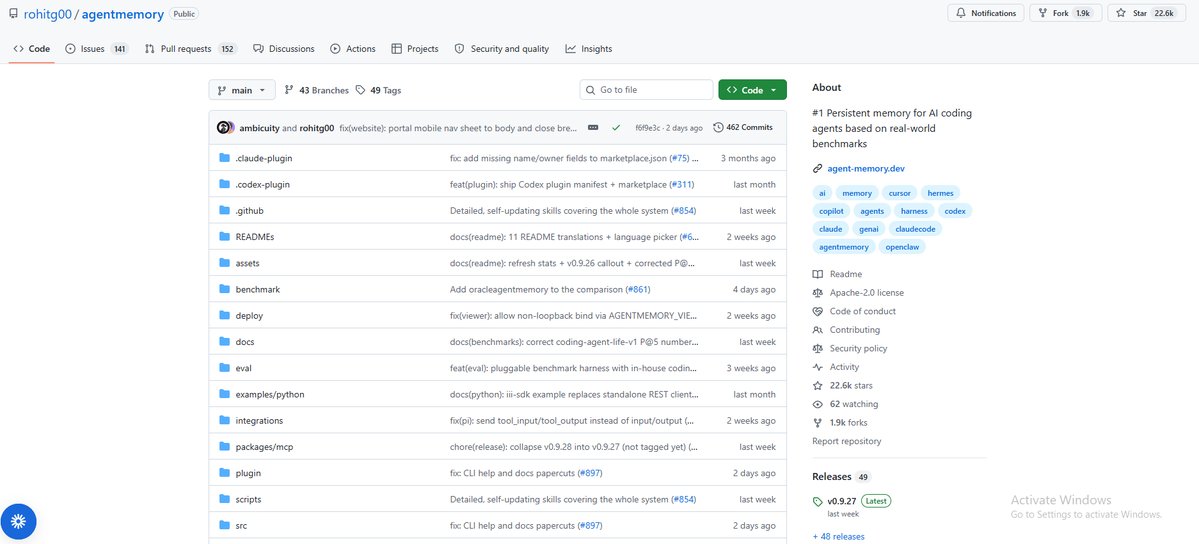
Task: Click the commit status checkmark icon
Action: [x=616, y=128]
